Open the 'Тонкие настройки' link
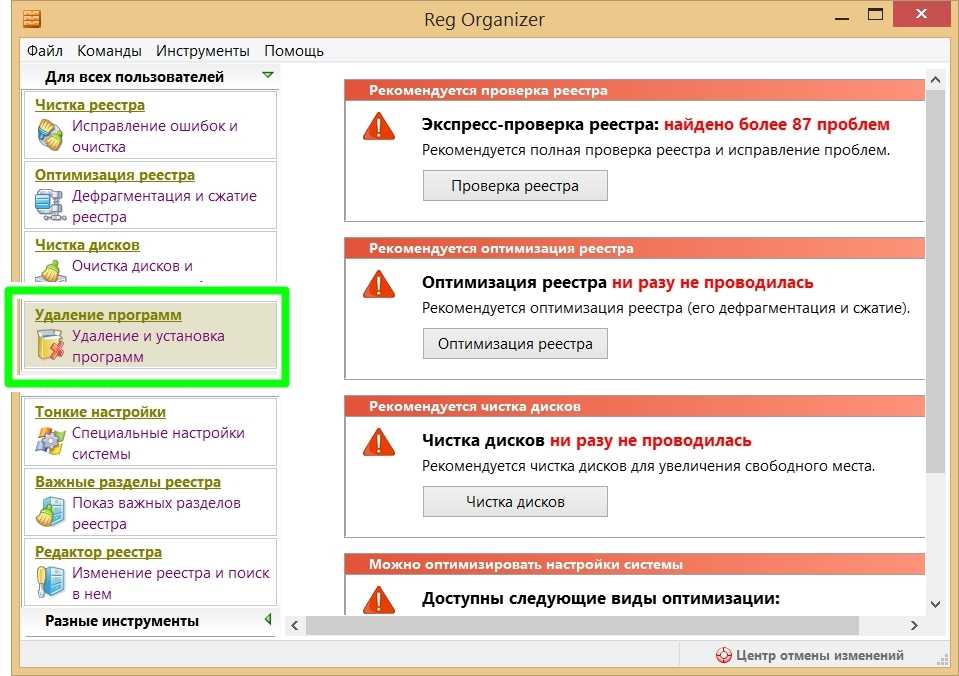This screenshot has width=959, height=676. pos(100,412)
